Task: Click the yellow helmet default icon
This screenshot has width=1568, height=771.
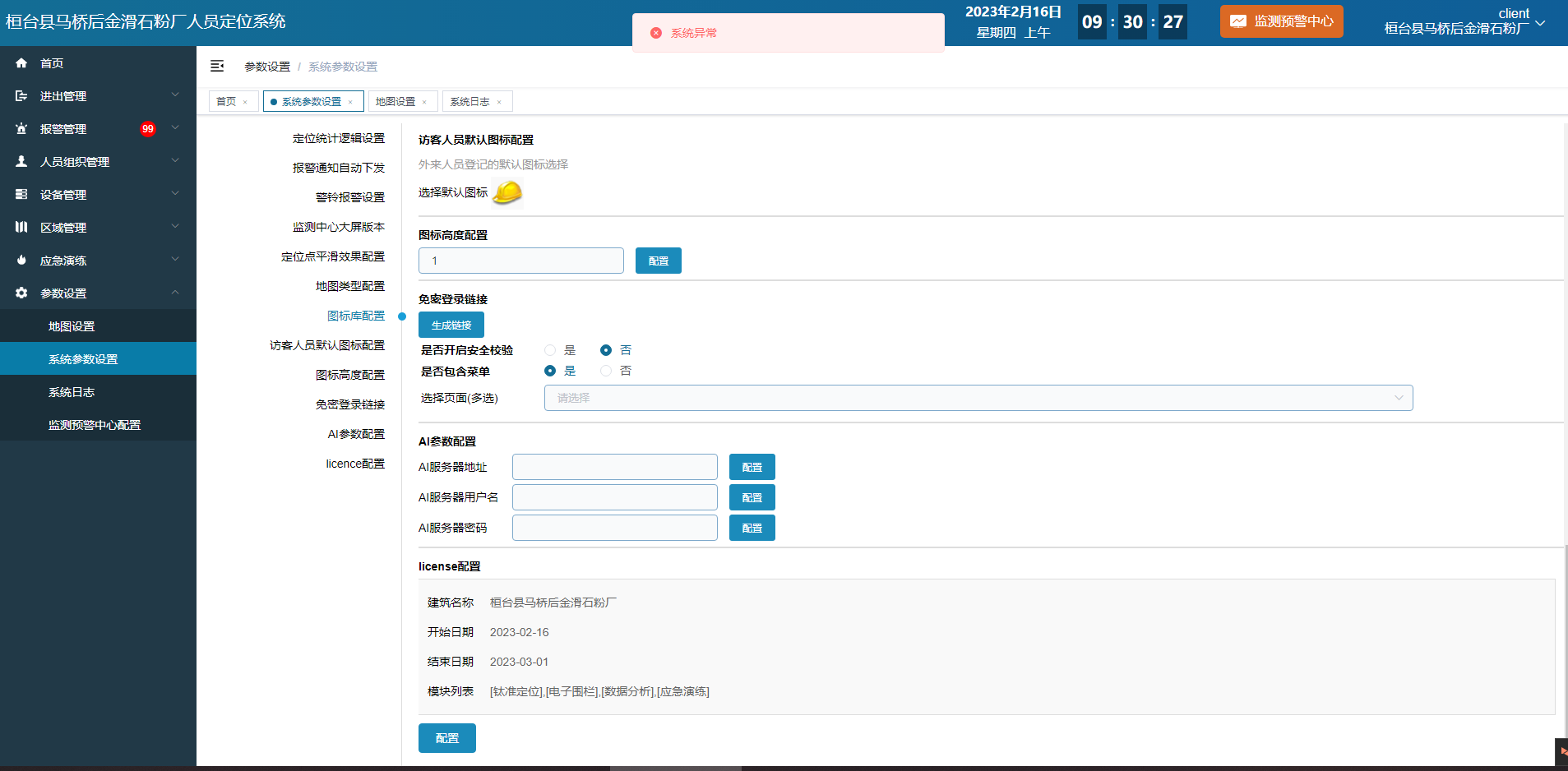Action: point(507,192)
